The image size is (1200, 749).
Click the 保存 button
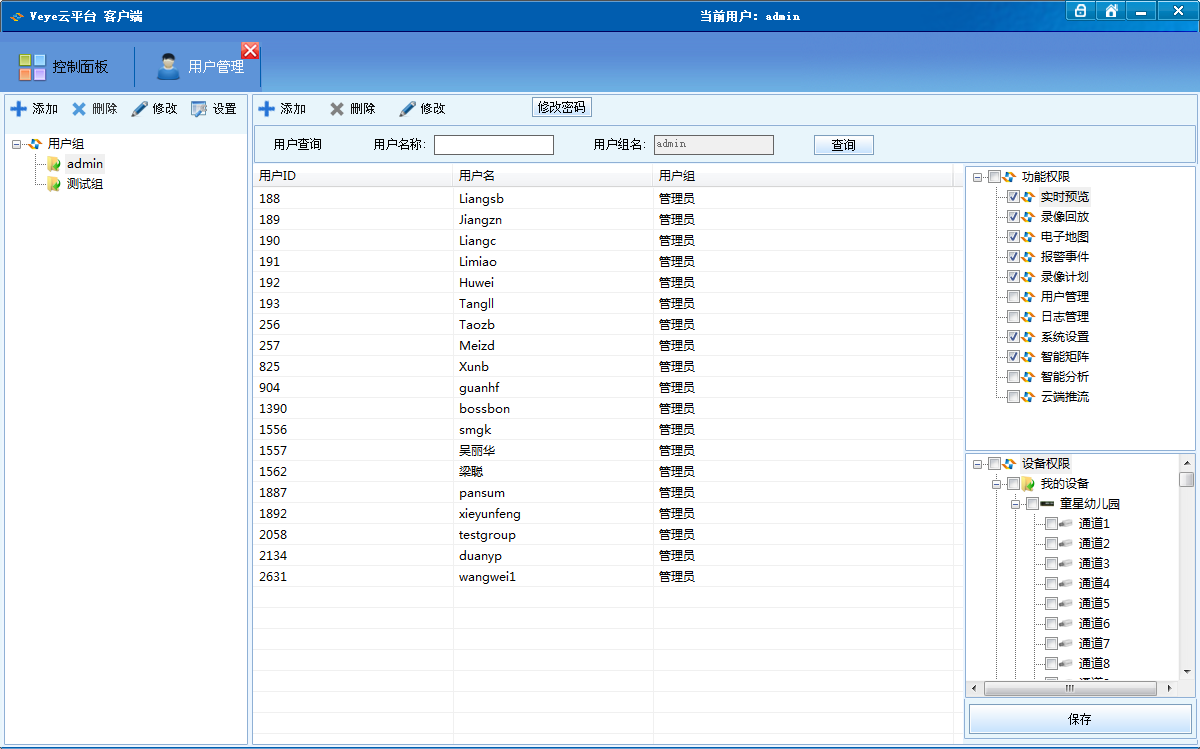pos(1080,719)
